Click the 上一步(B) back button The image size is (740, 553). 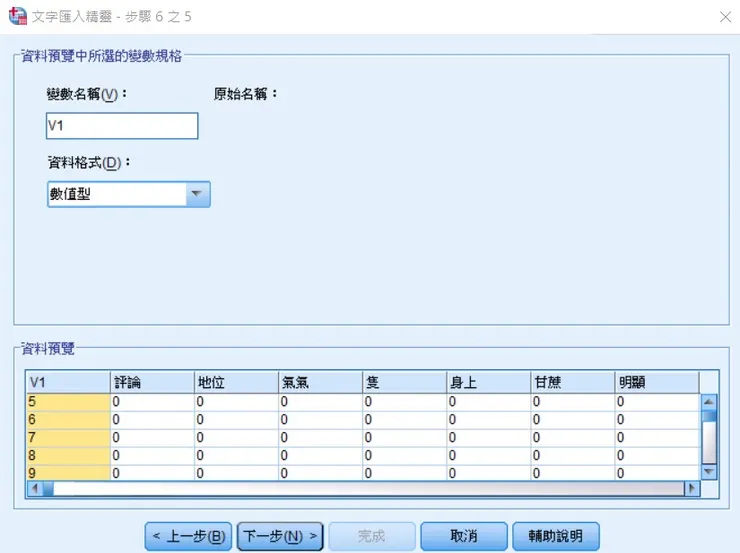[x=188, y=536]
